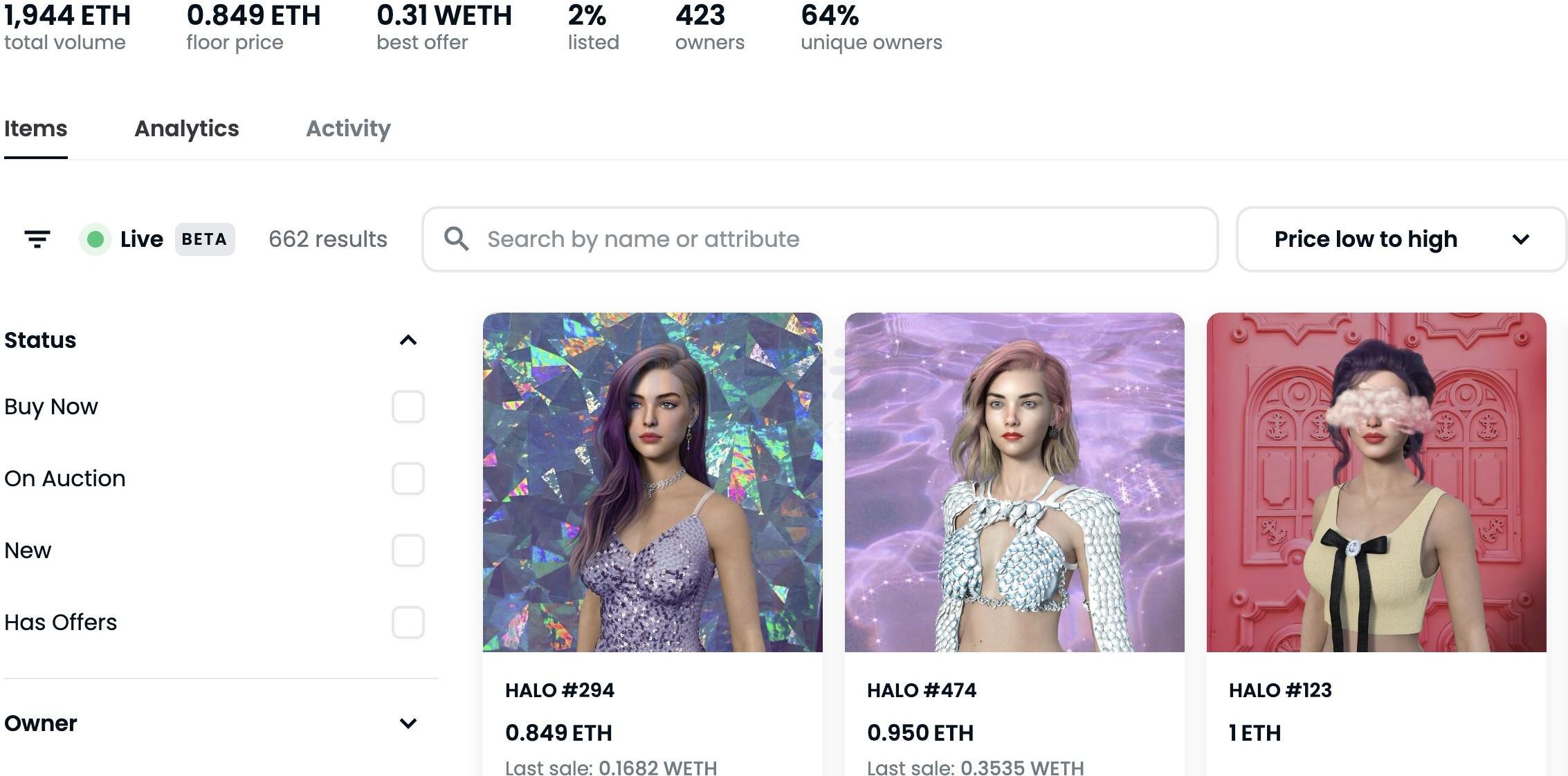The width and height of the screenshot is (1568, 776).
Task: Open the HALO #474 artwork image
Action: click(1014, 482)
